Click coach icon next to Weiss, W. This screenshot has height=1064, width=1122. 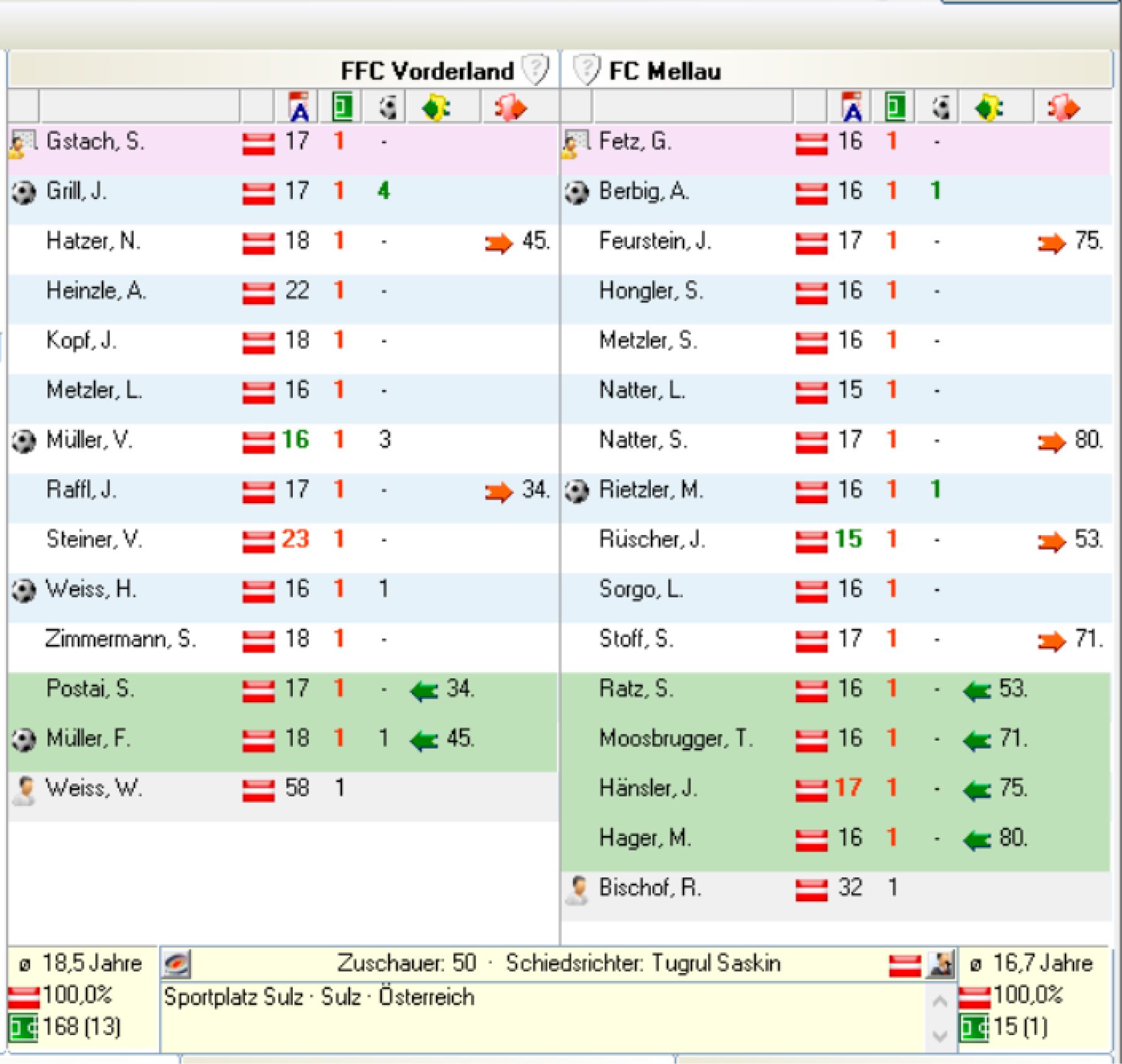(23, 790)
